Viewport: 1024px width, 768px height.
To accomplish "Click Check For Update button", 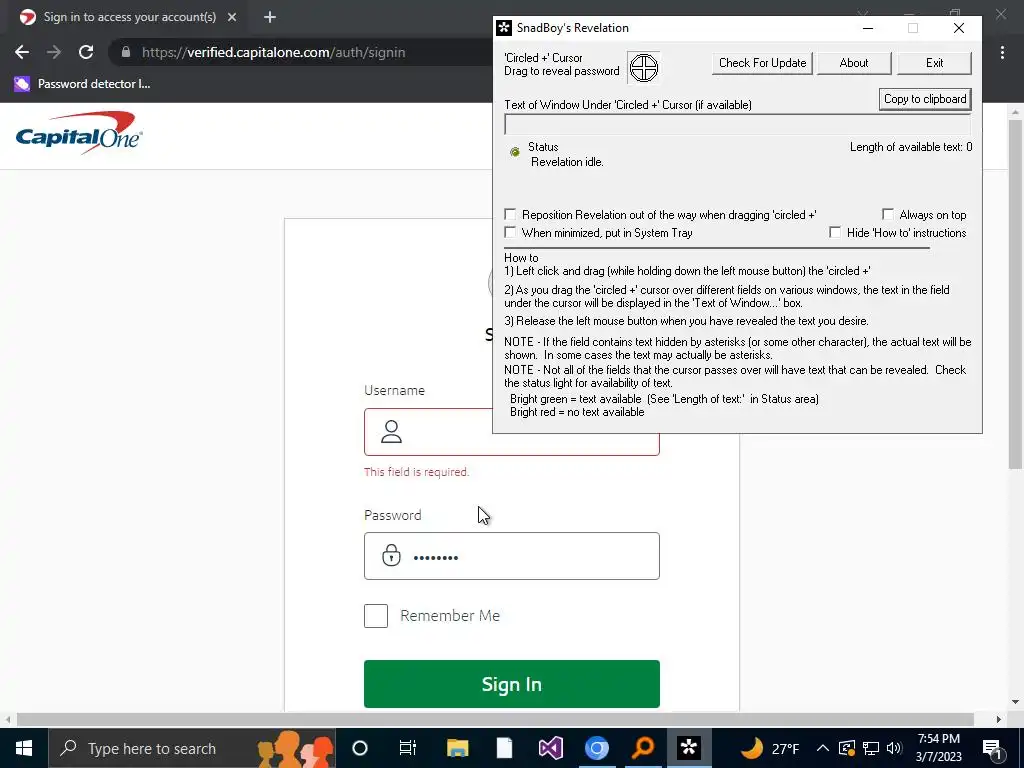I will tap(762, 63).
